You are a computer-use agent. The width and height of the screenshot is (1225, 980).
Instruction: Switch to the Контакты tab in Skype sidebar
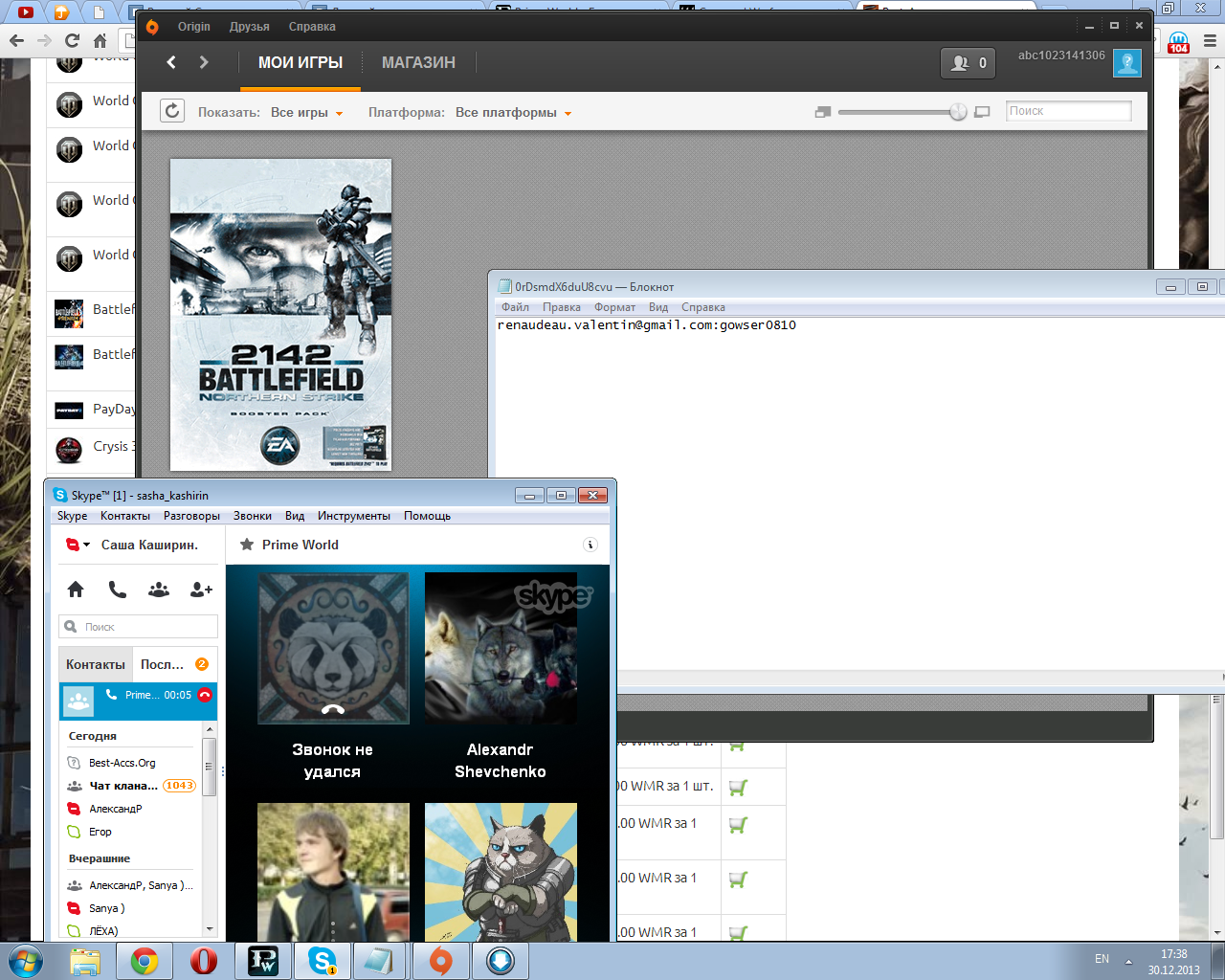95,664
